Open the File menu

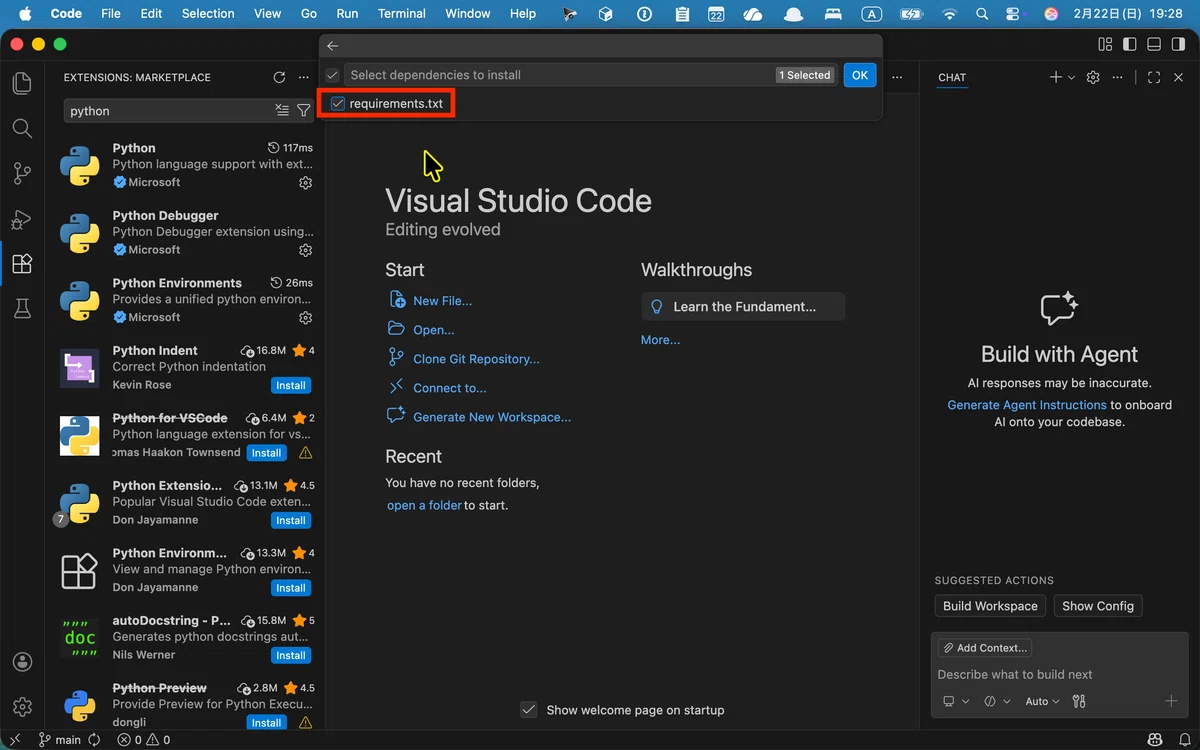point(111,14)
